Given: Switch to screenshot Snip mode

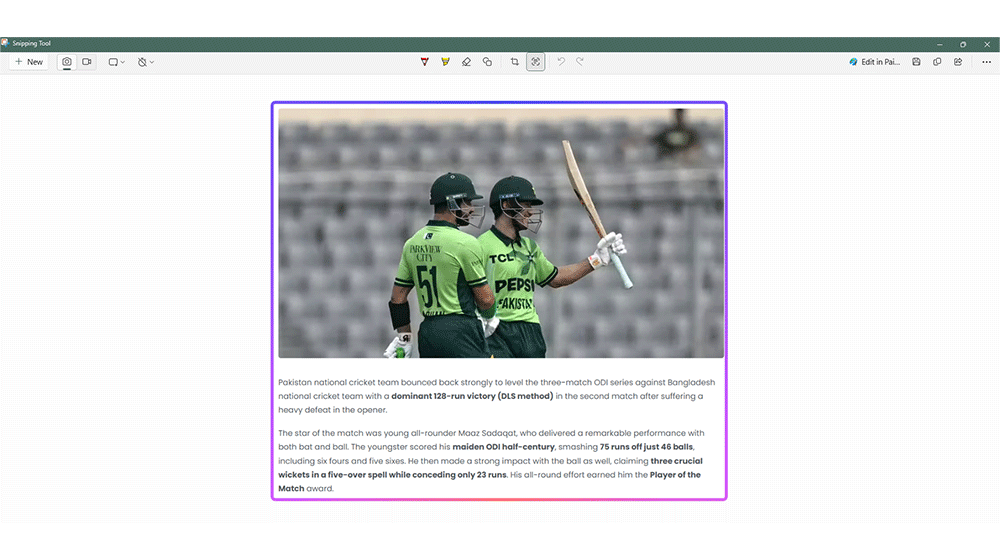Looking at the screenshot, I should click(x=67, y=62).
